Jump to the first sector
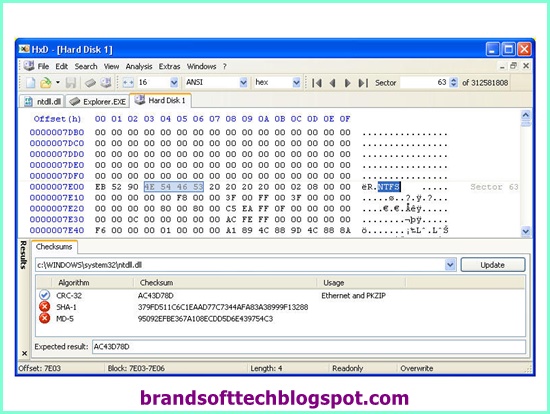The height and width of the screenshot is (414, 550). click(317, 83)
